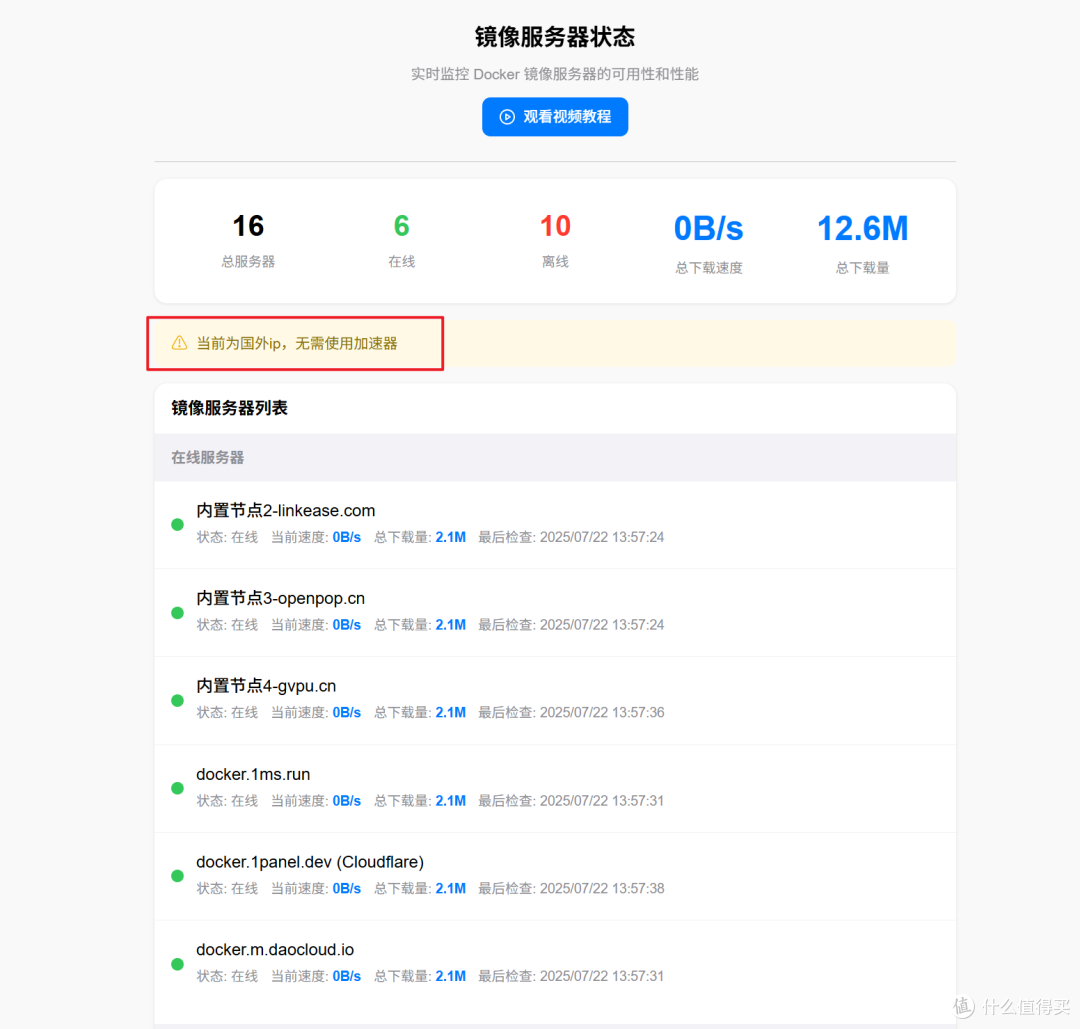The image size is (1080, 1029).
Task: Click the offline count 10
Action: point(555,226)
